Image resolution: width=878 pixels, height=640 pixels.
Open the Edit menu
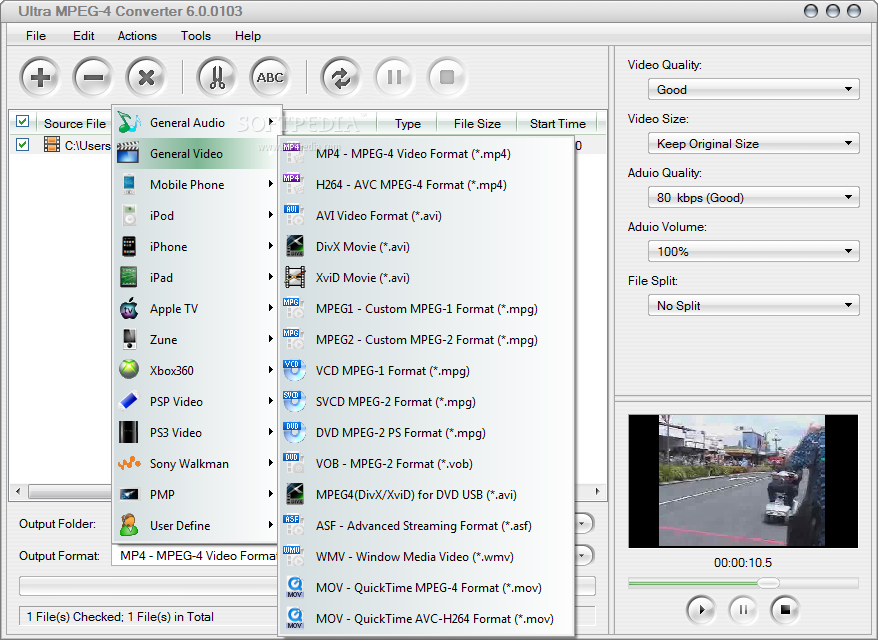83,36
